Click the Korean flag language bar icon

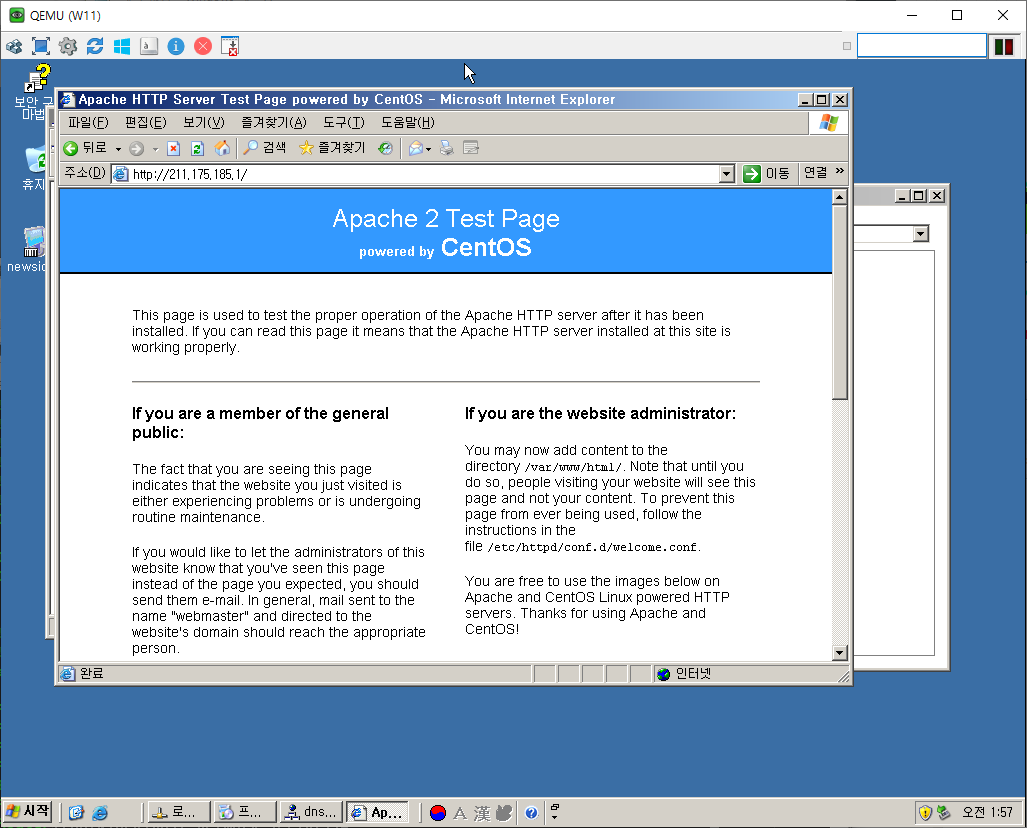point(438,813)
